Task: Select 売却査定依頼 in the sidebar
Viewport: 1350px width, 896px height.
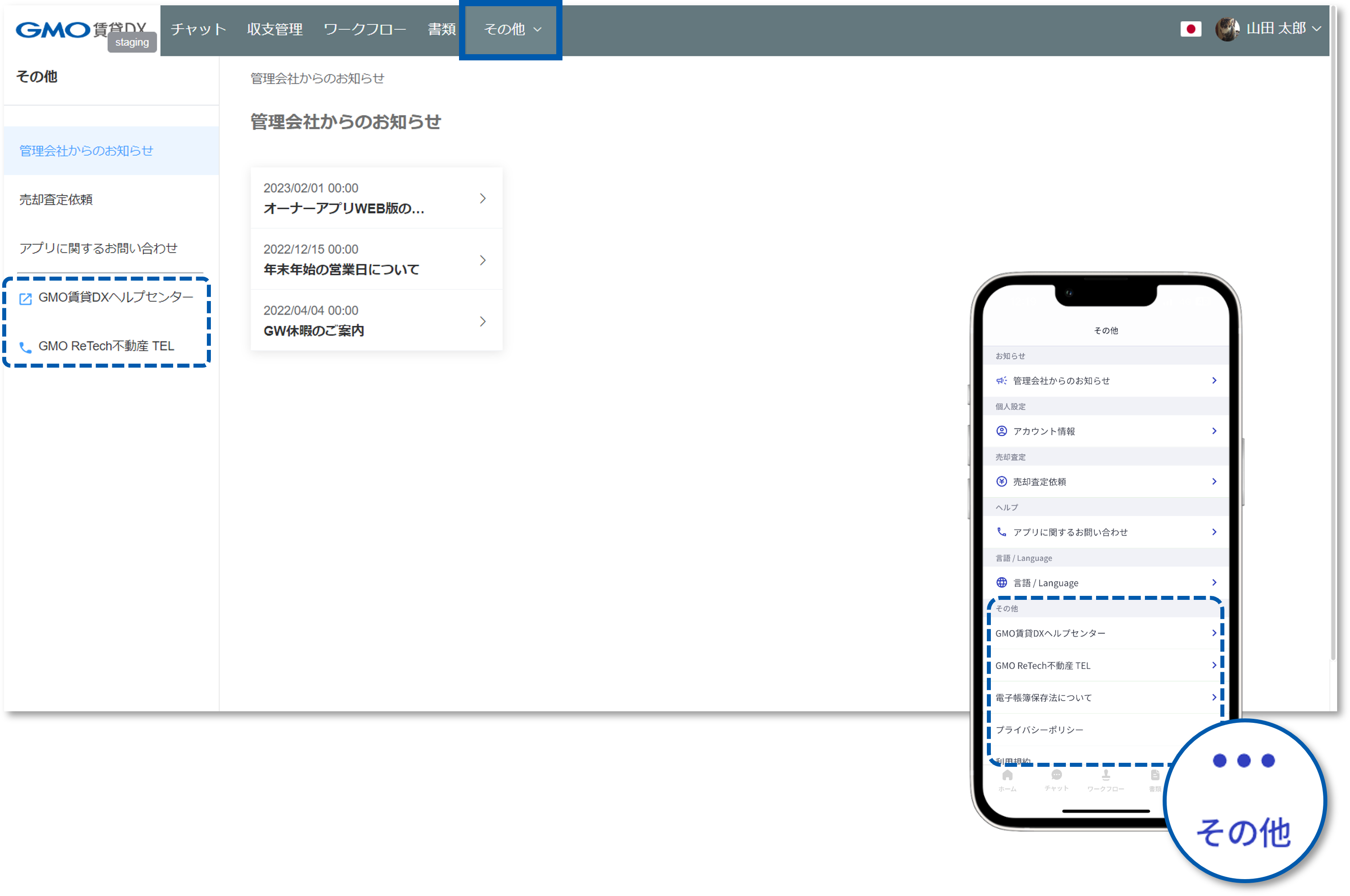Action: [56, 199]
